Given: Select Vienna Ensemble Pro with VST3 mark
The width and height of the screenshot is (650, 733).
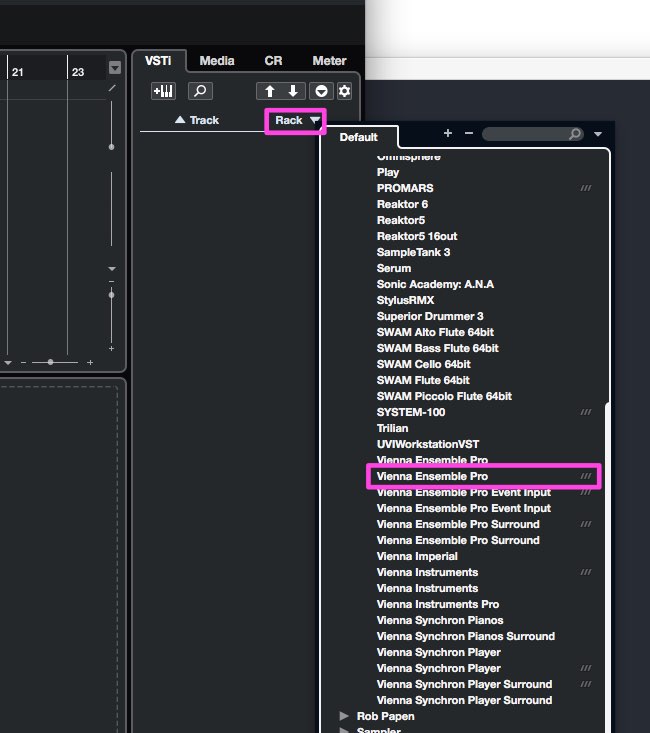Looking at the screenshot, I should tap(483, 476).
